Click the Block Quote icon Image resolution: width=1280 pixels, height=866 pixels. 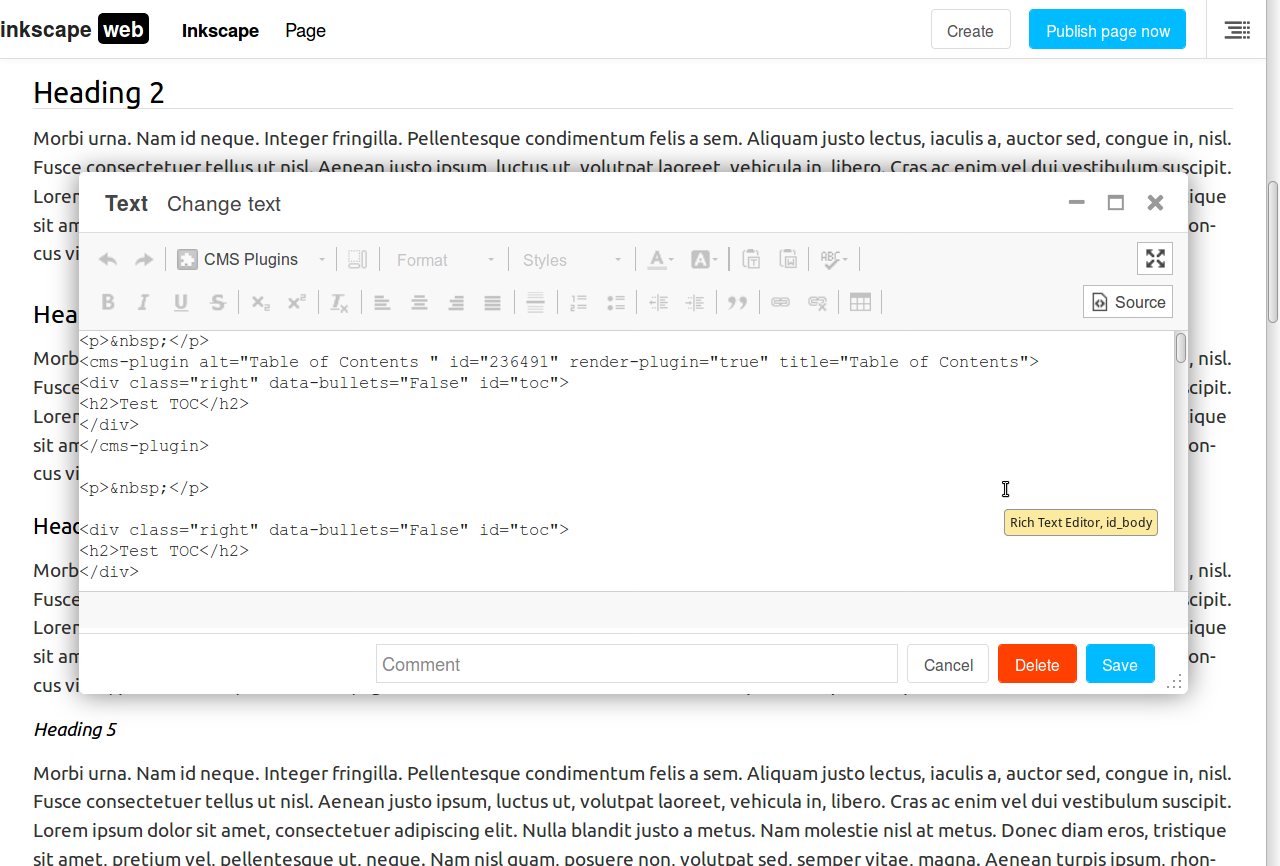(x=738, y=302)
